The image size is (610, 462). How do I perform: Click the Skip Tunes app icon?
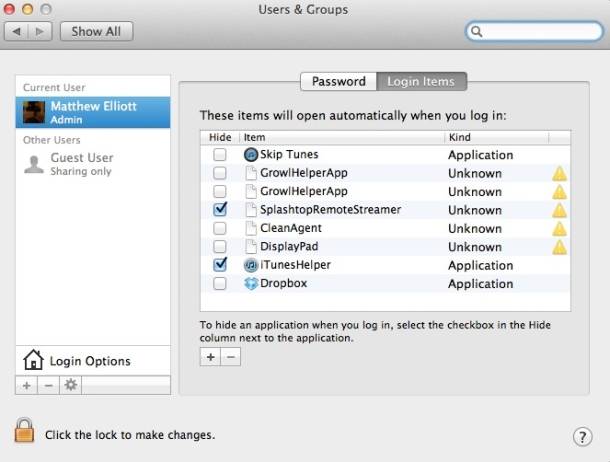click(x=251, y=154)
